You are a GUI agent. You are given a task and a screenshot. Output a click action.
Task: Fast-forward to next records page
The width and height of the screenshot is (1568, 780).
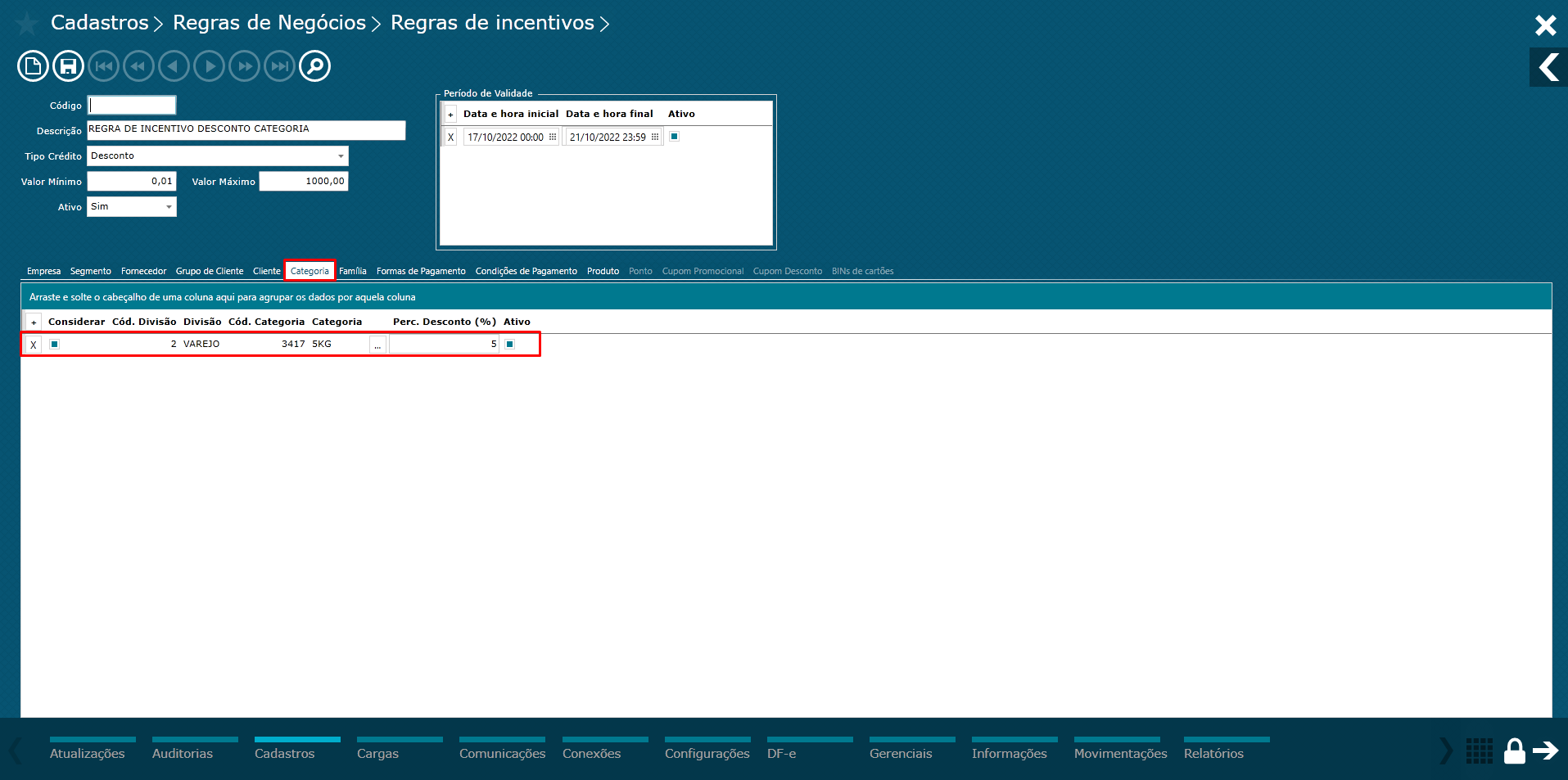[x=245, y=66]
